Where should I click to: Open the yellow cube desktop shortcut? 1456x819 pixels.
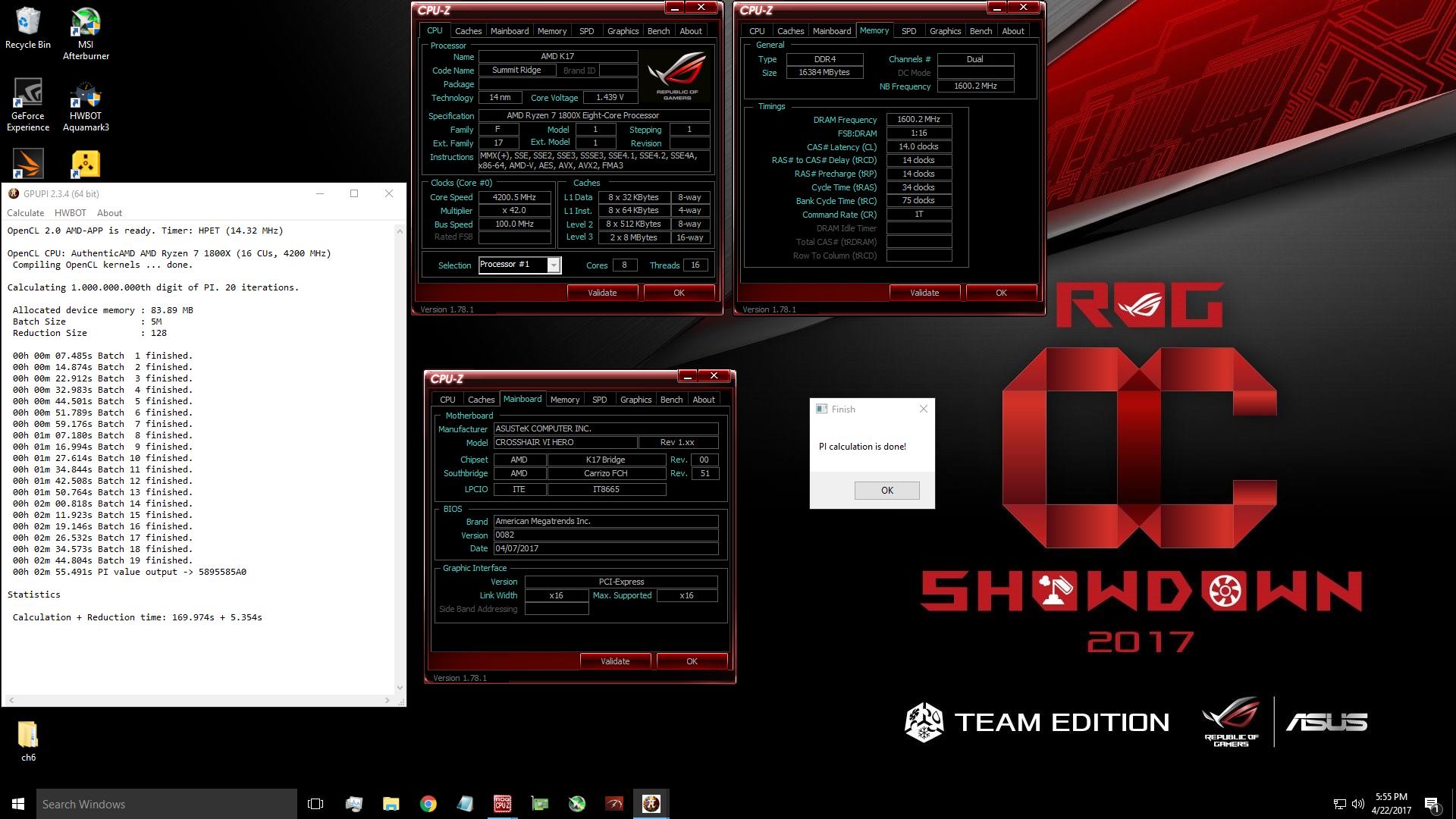[x=86, y=164]
